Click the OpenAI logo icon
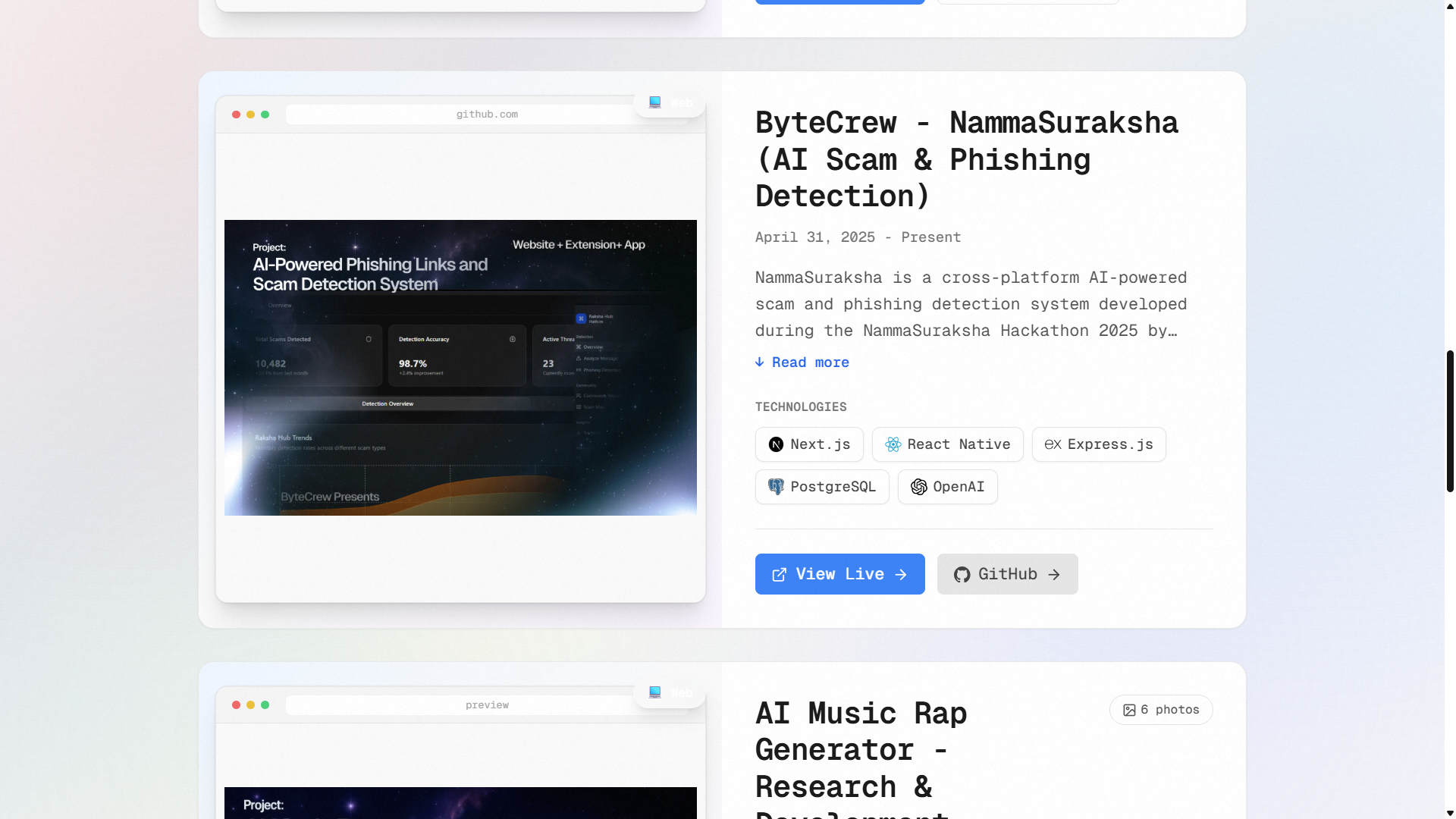This screenshot has height=819, width=1456. 919,487
